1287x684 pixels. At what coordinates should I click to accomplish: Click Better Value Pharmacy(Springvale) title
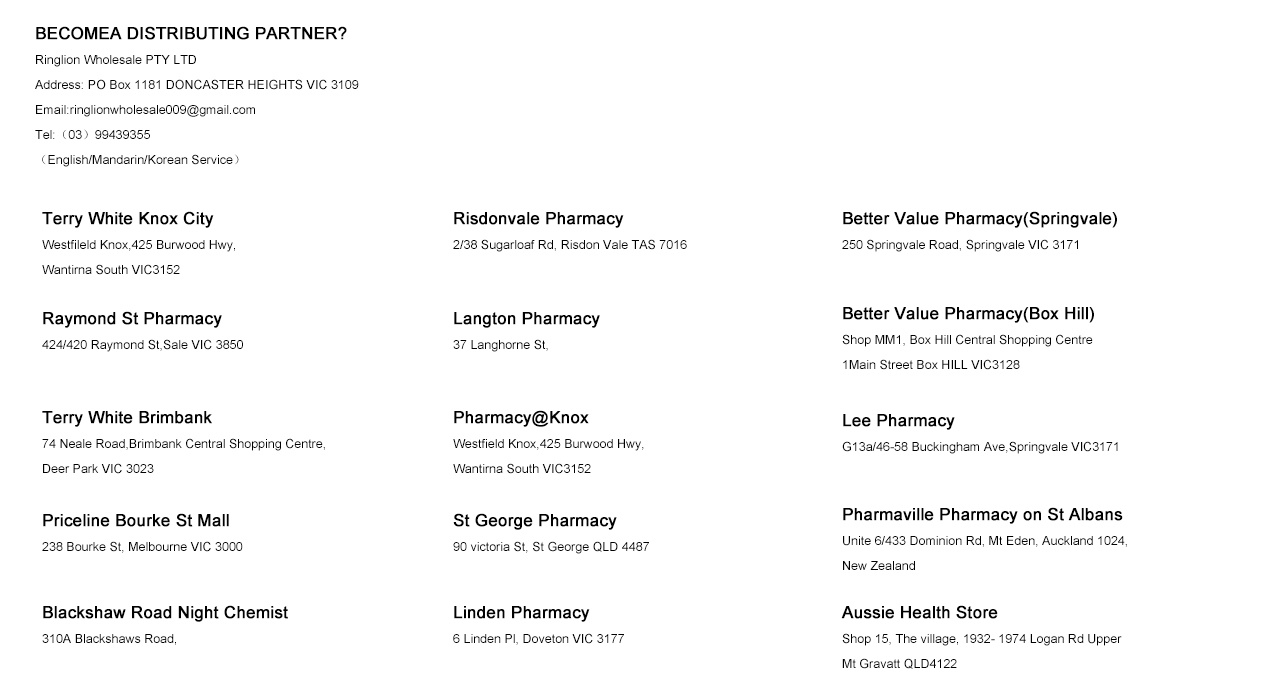980,219
